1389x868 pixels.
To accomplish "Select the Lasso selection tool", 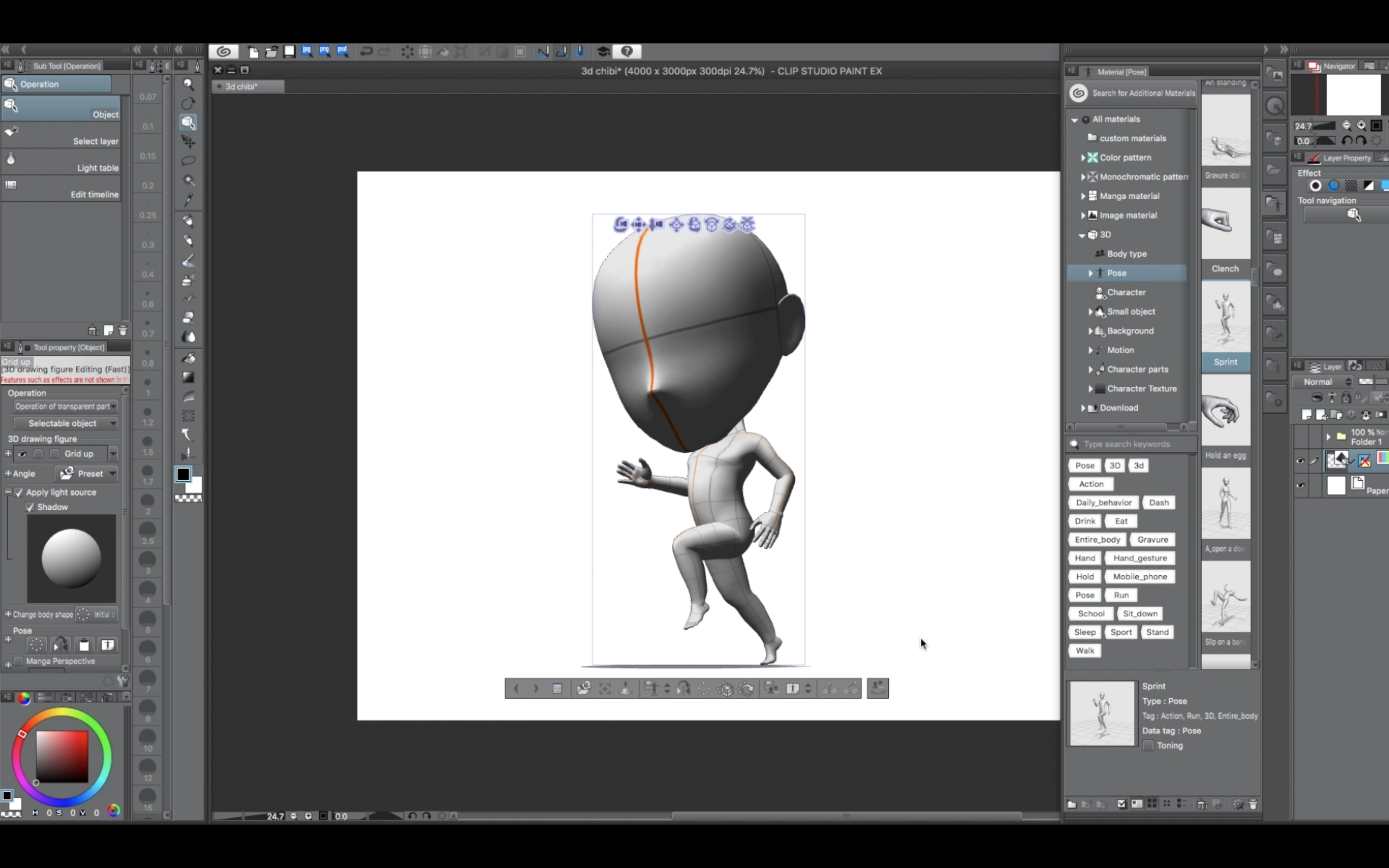I will tap(188, 161).
